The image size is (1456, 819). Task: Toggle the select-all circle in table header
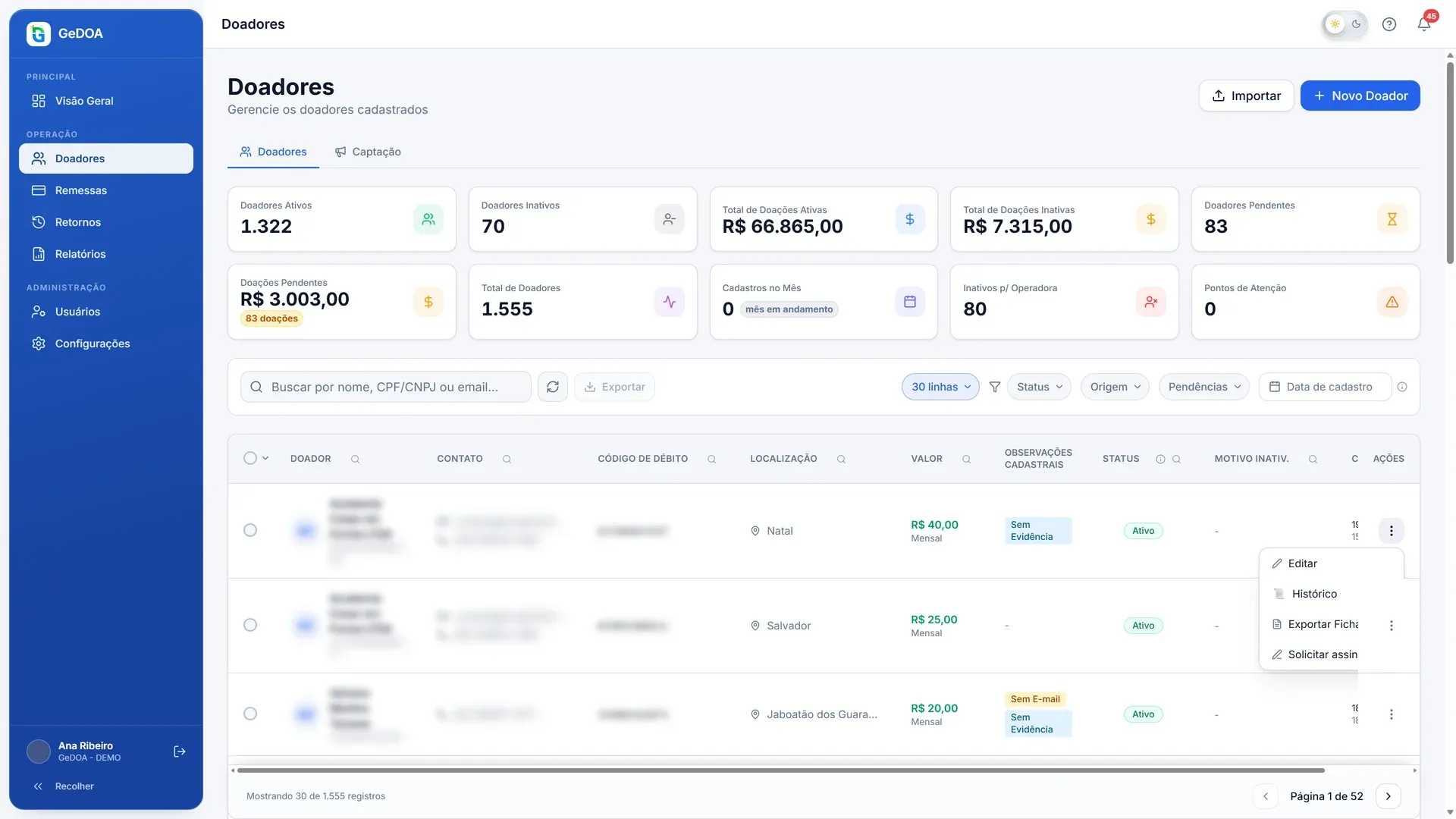click(x=250, y=458)
